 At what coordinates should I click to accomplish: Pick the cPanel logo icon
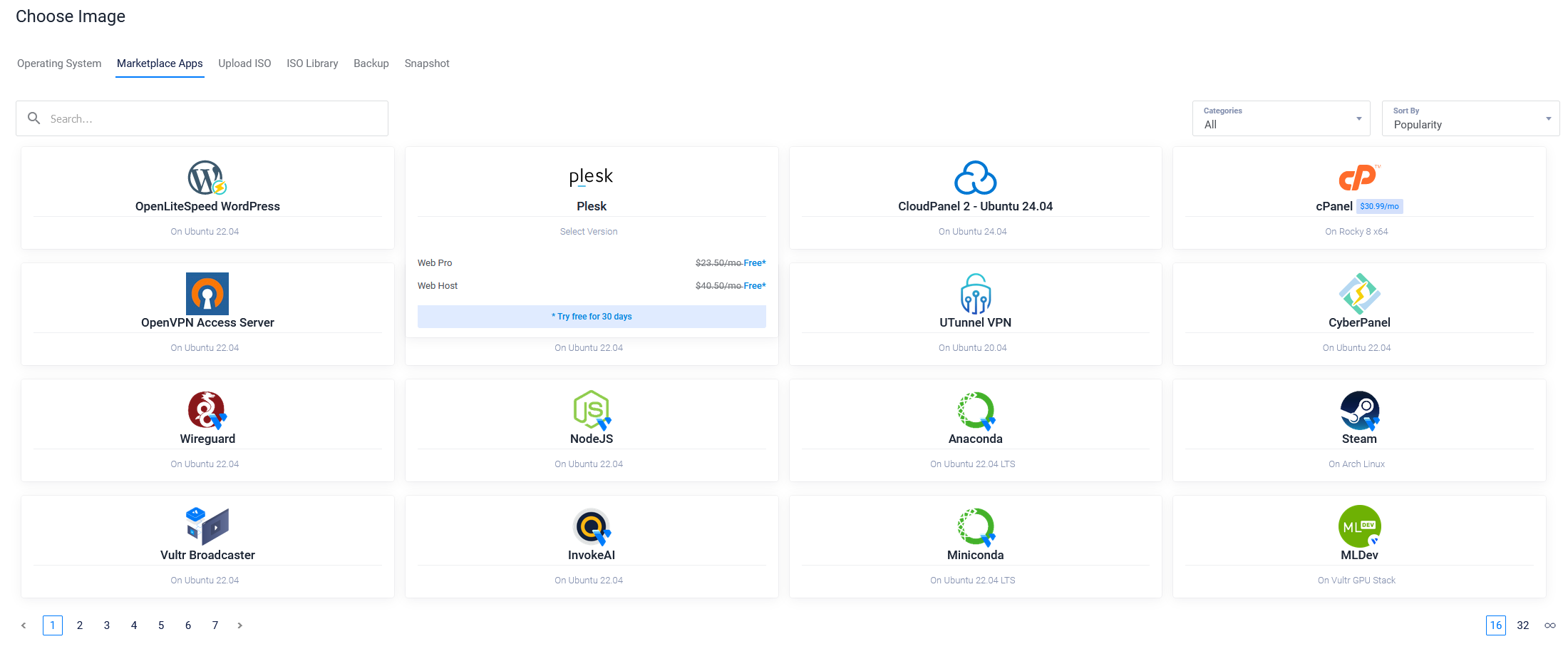(x=1358, y=178)
